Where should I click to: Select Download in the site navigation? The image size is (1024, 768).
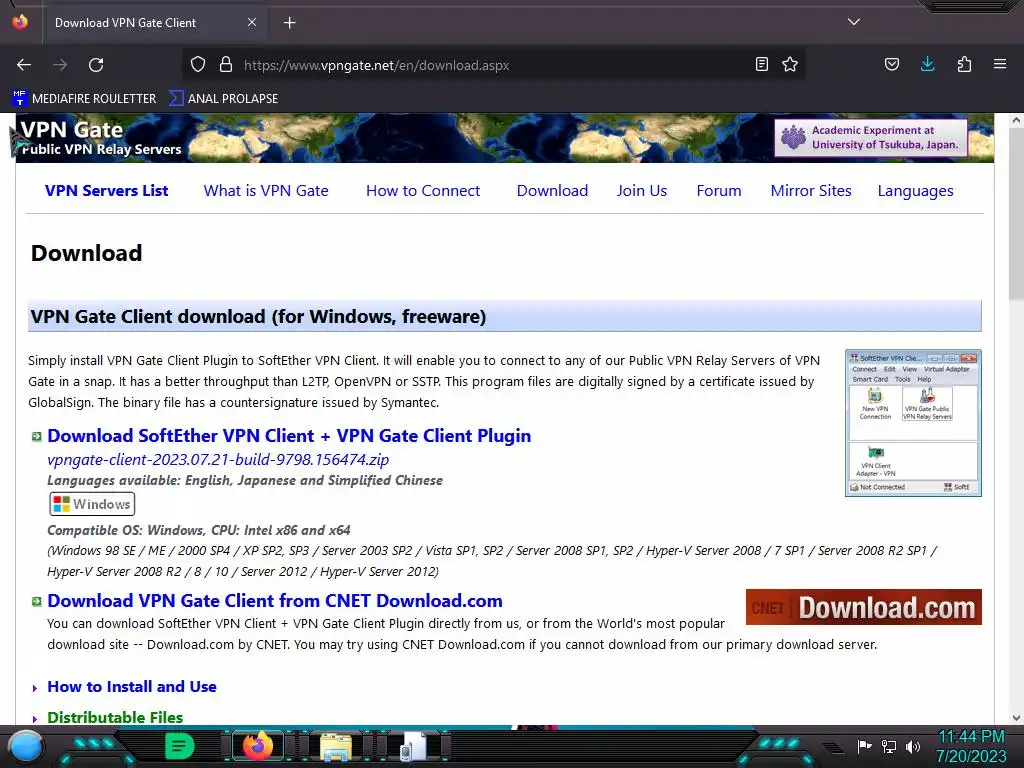pos(552,191)
